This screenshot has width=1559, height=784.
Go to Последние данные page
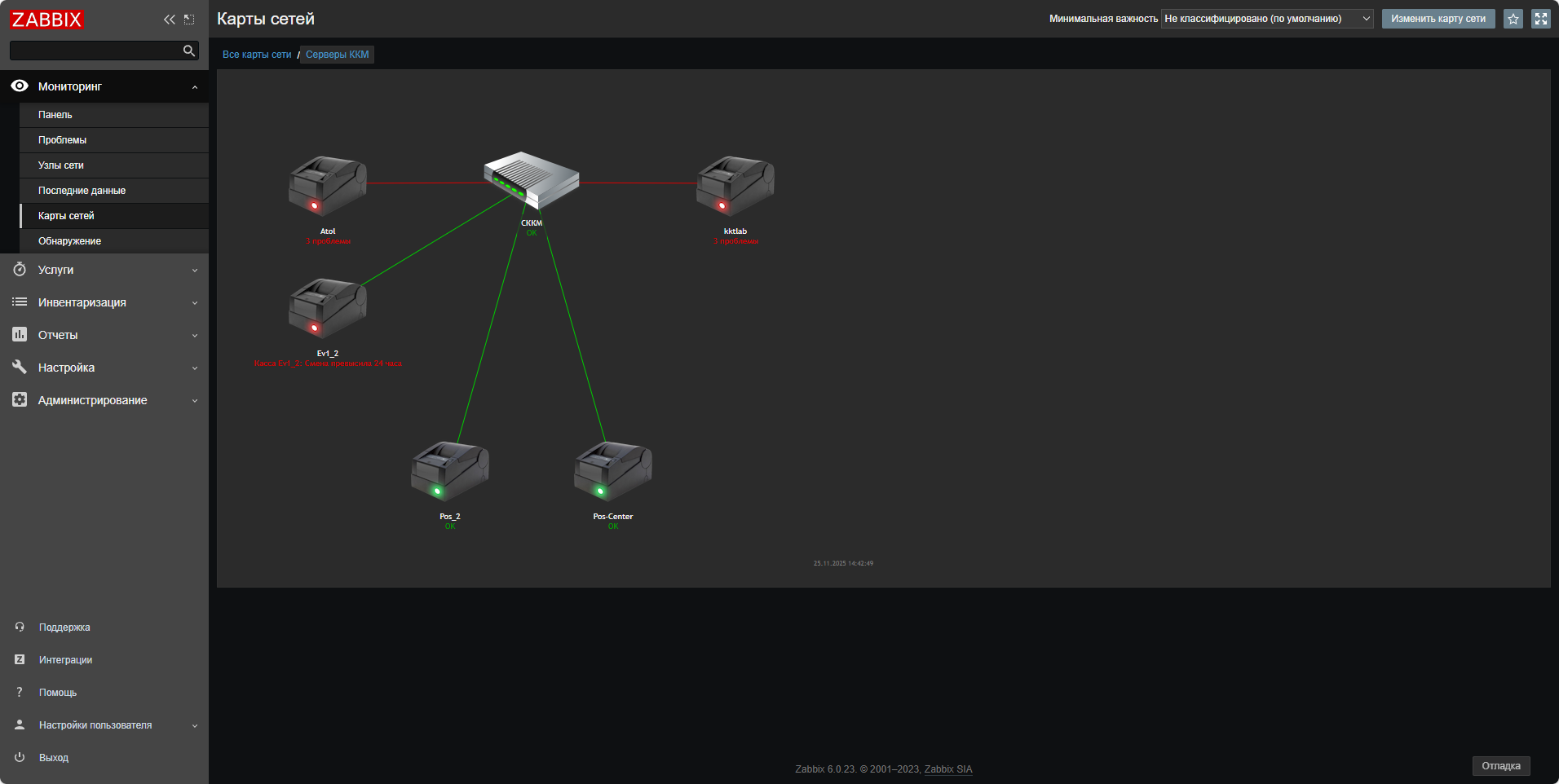pyautogui.click(x=82, y=191)
